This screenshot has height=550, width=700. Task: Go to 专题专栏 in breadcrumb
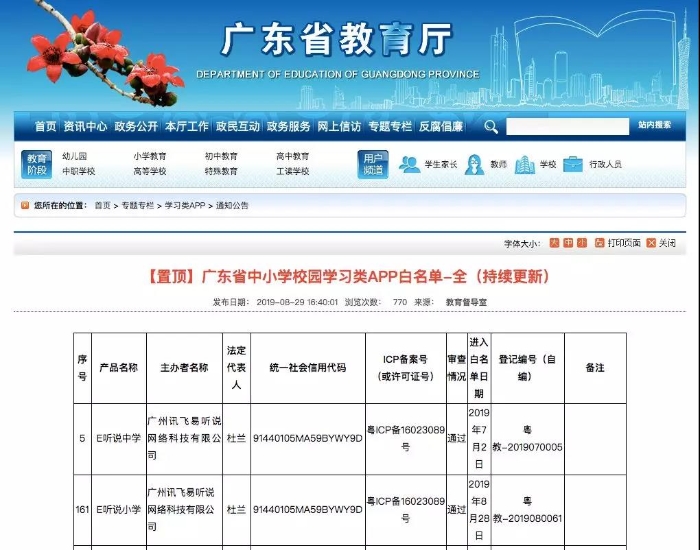138,206
